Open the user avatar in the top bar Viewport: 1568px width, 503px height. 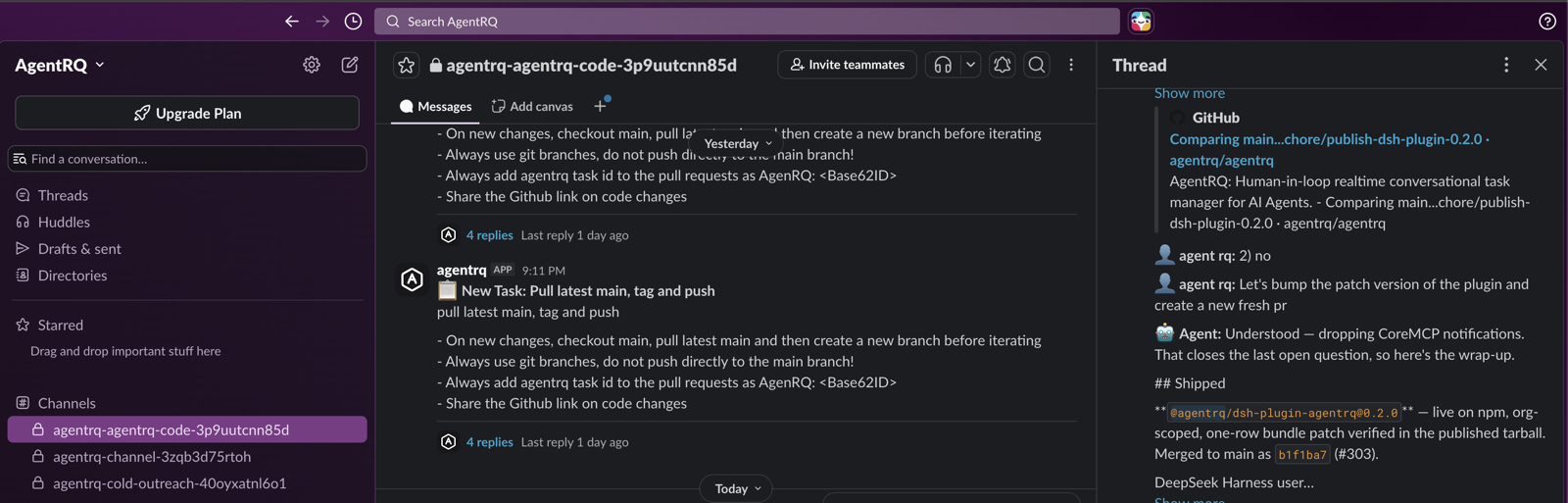tap(1141, 21)
